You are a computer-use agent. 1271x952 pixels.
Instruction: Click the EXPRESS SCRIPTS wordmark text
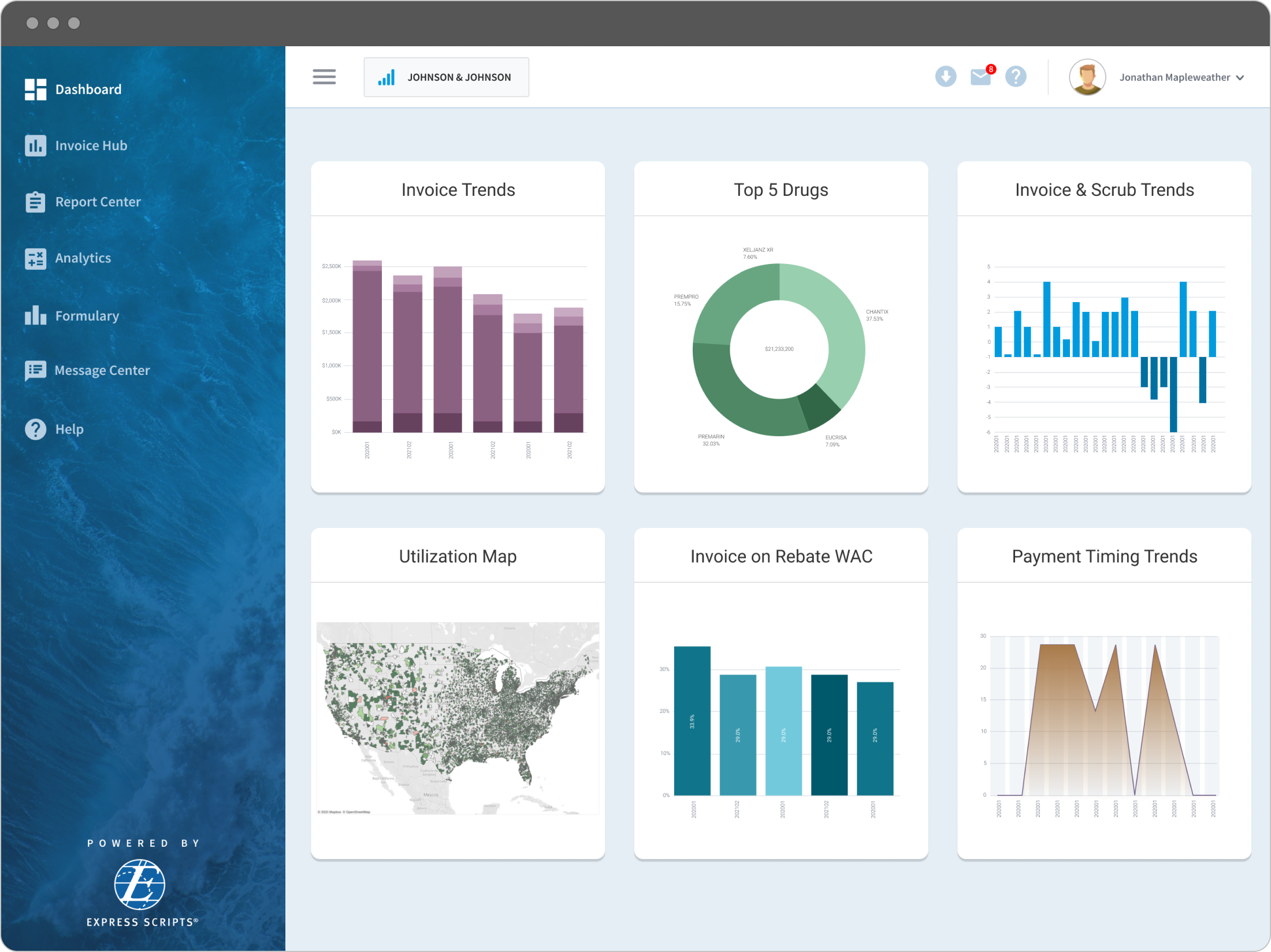tap(142, 923)
